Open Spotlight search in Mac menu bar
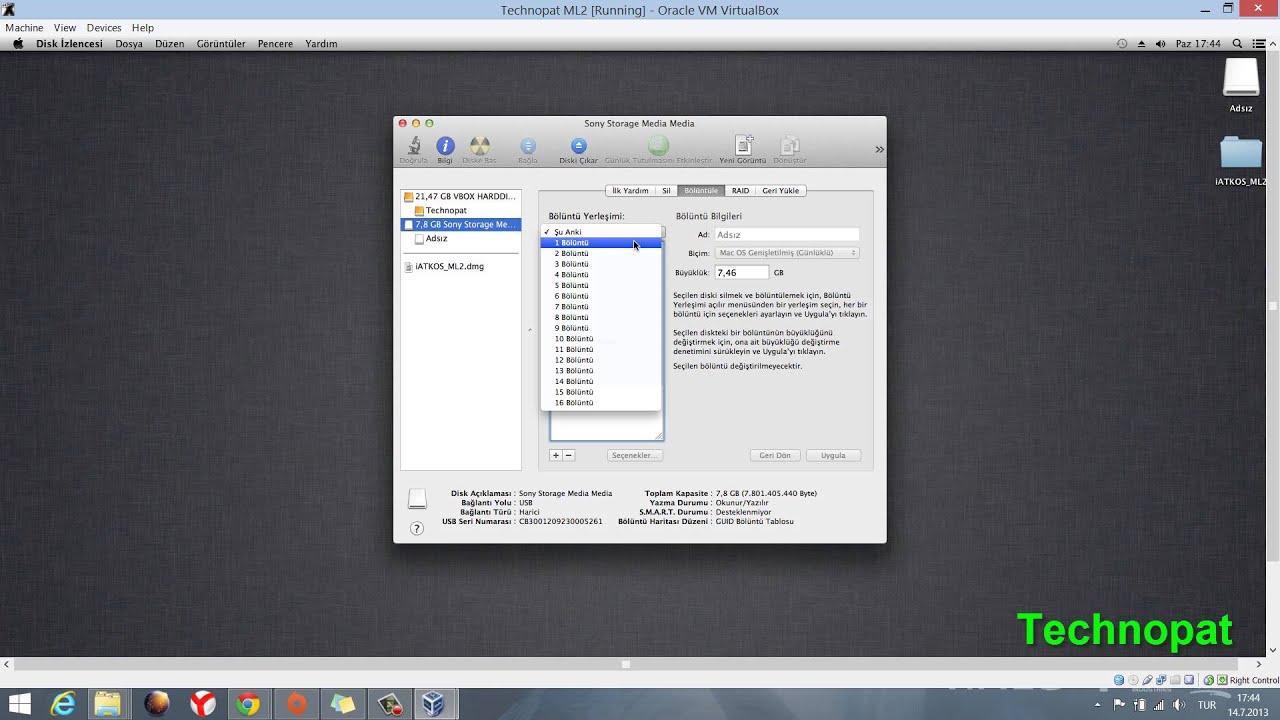Screen dimensions: 1280x720 (1237, 44)
